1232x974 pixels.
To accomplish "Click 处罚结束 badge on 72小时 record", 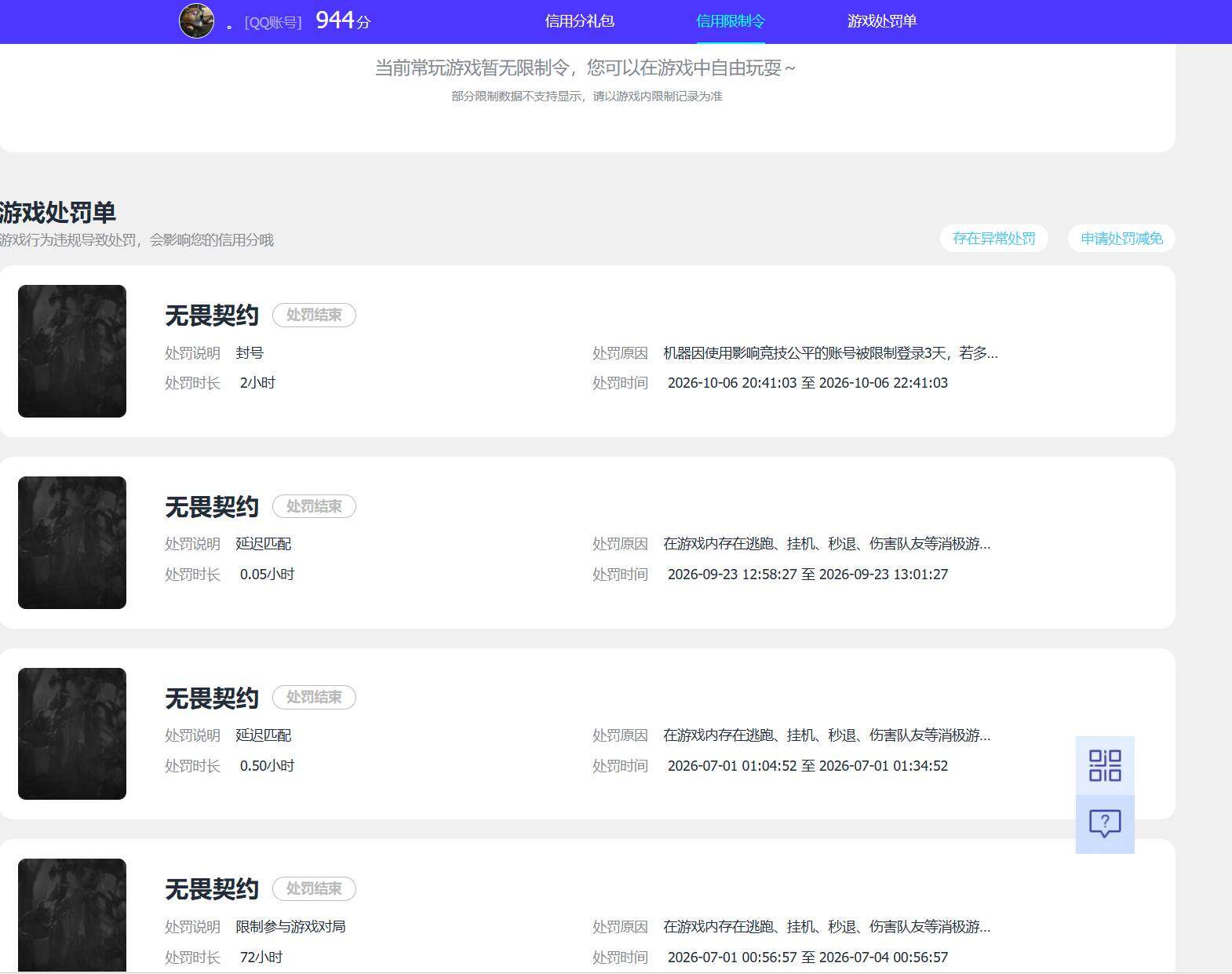I will click(x=314, y=888).
